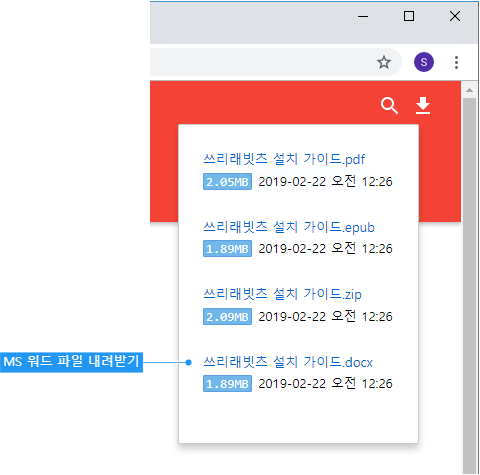Open Chrome's three-dot menu
The height and width of the screenshot is (475, 480).
pyautogui.click(x=456, y=62)
